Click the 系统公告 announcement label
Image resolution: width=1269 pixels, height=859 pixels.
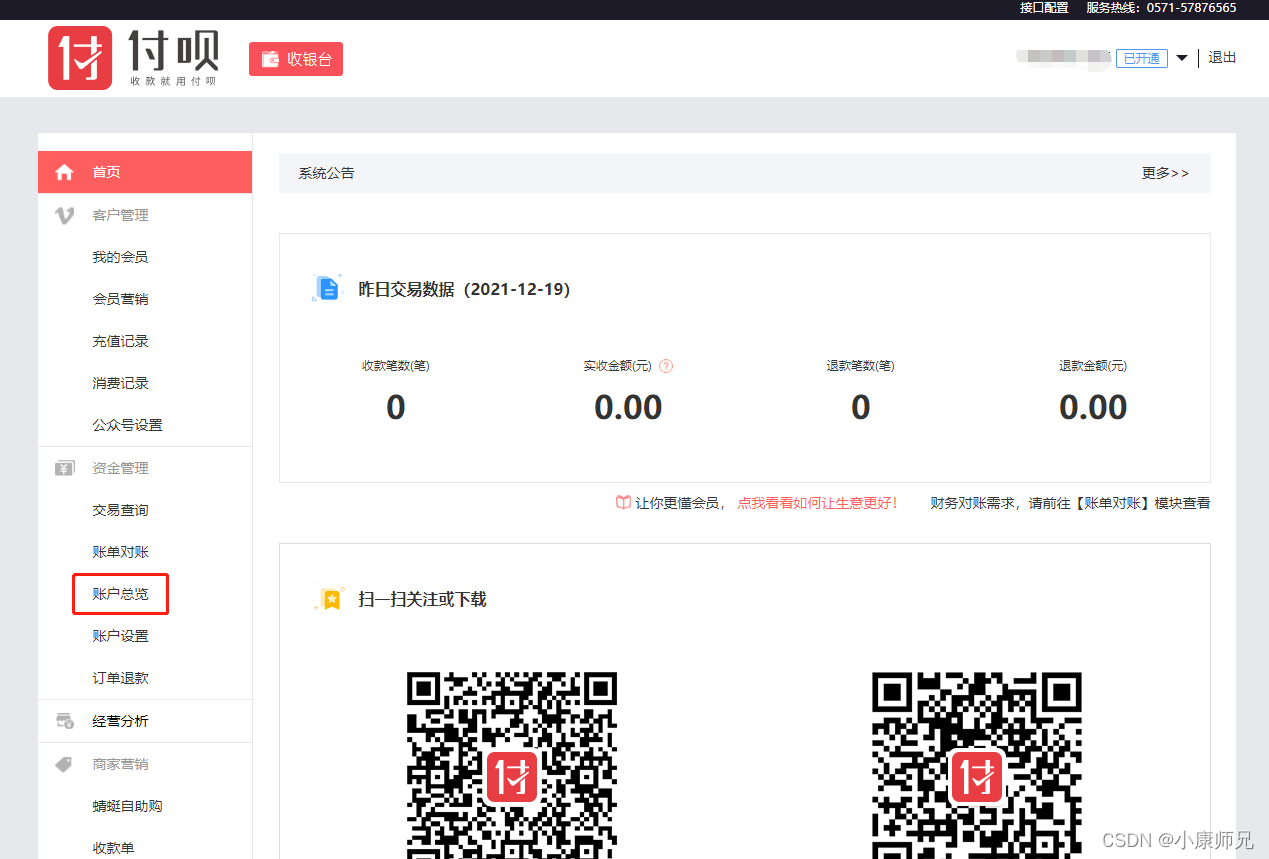(x=326, y=173)
